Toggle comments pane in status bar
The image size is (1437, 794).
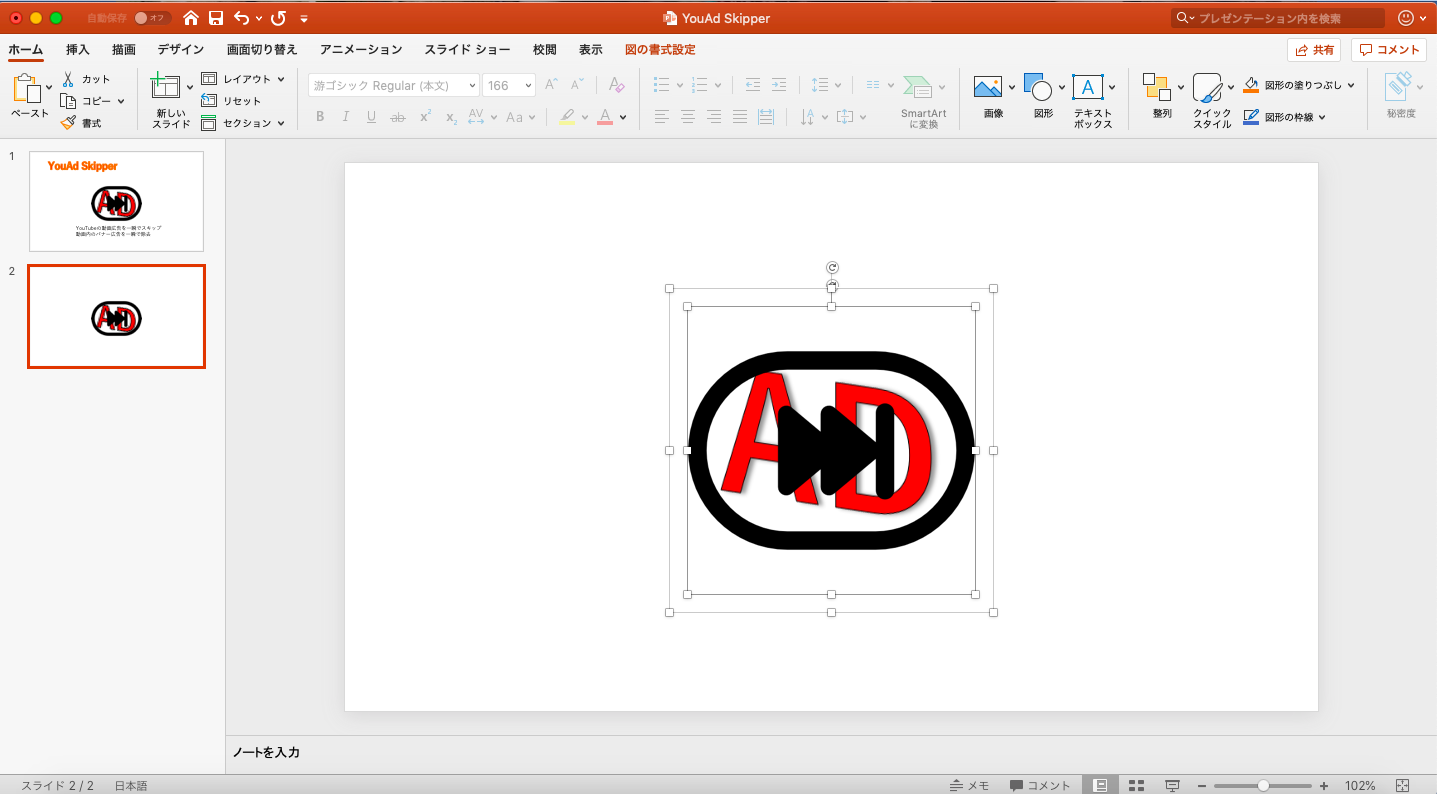(x=1040, y=786)
